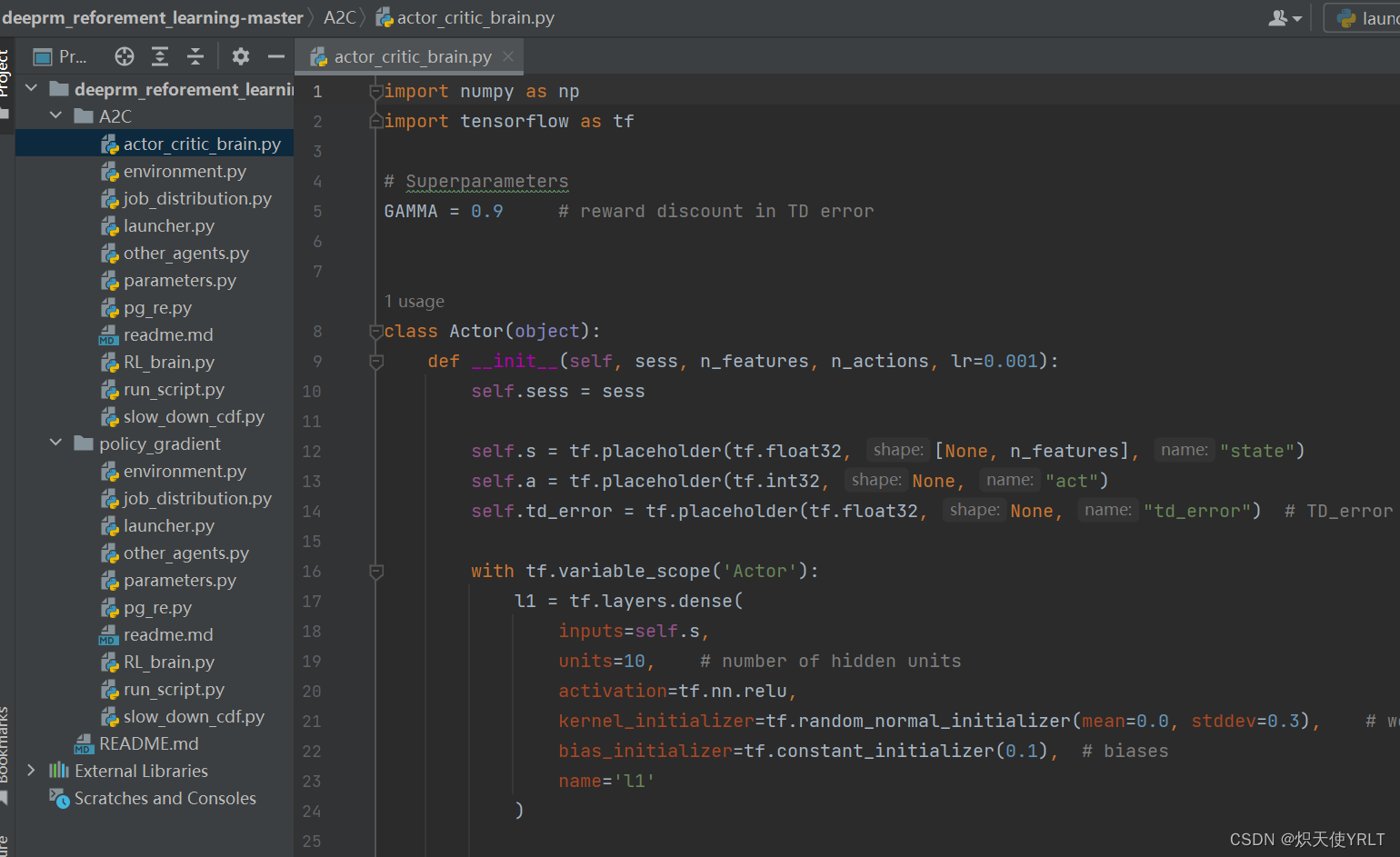Collapse the A2C folder chevron
The height and width of the screenshot is (857, 1400).
click(x=56, y=115)
